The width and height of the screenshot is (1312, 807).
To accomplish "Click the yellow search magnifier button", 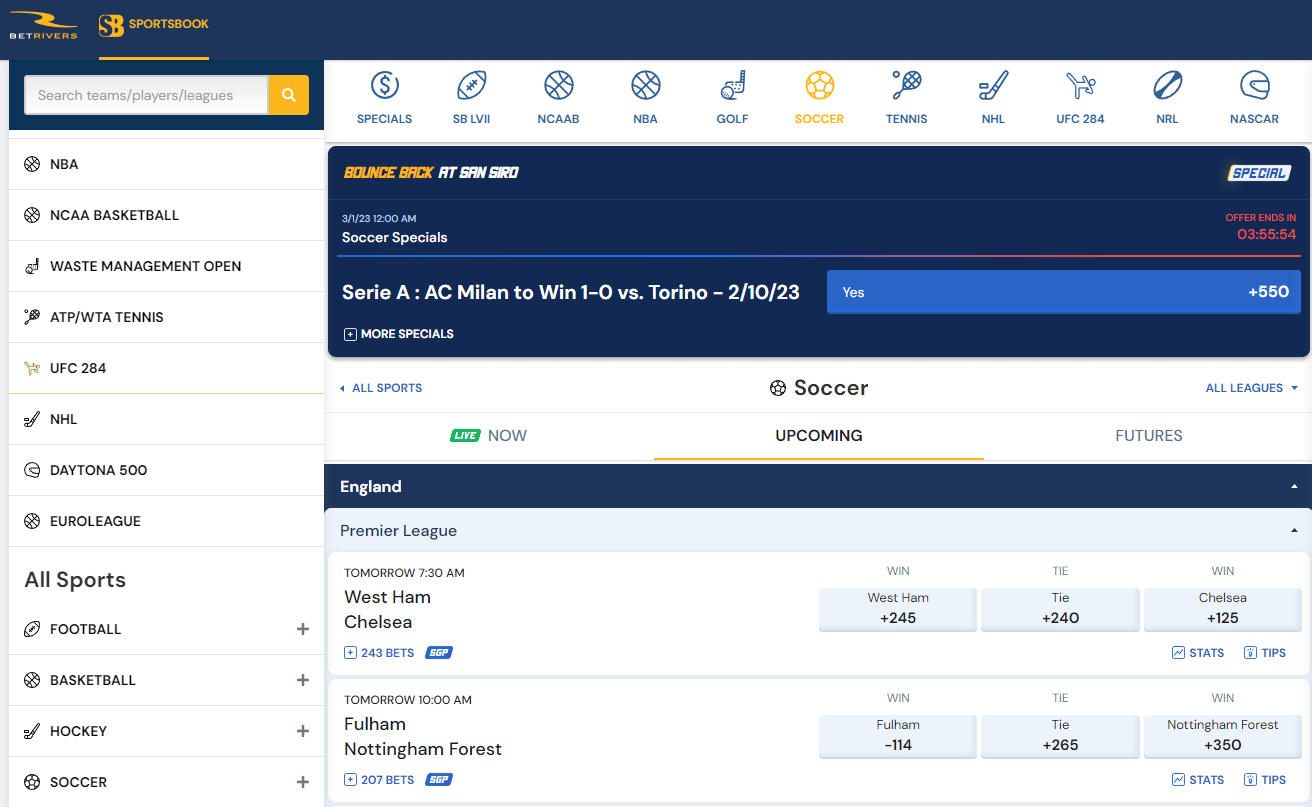I will (288, 95).
